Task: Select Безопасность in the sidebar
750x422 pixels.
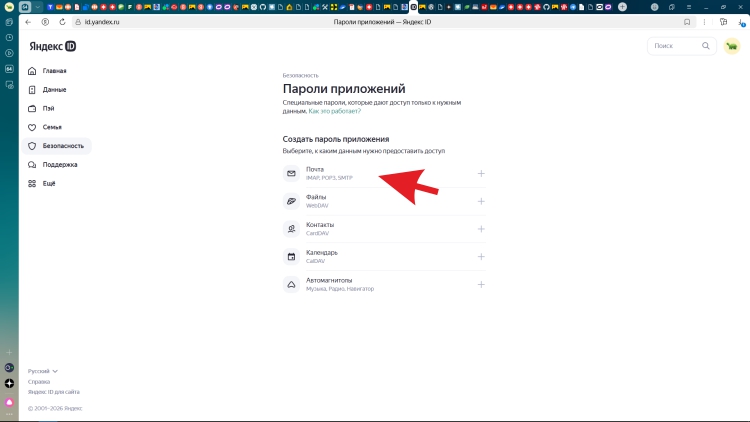Action: coord(56,146)
